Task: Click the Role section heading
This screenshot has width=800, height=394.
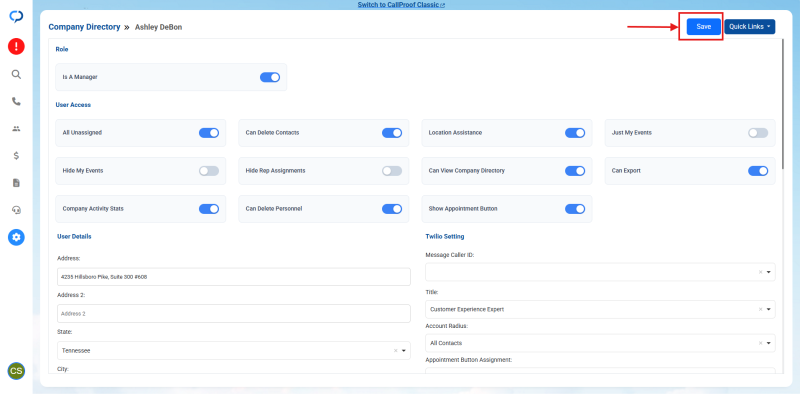Action: click(62, 50)
